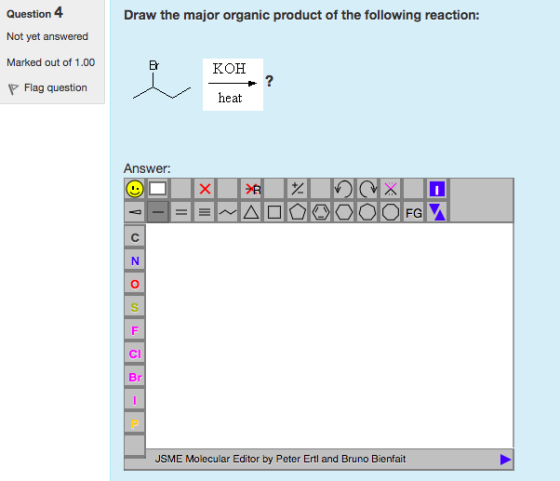This screenshot has width=560, height=481.
Task: Click the JSME smiley face icon
Action: pyautogui.click(x=135, y=189)
